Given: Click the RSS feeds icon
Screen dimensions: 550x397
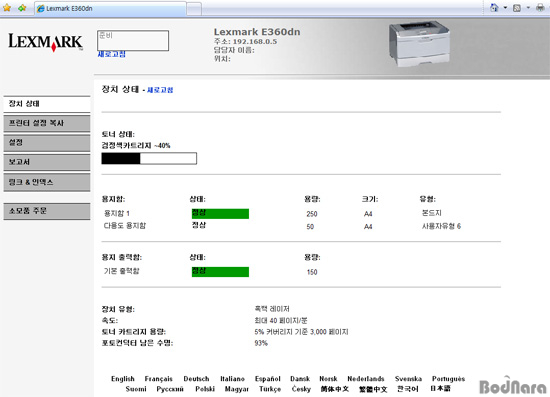Looking at the screenshot, I should (x=517, y=8).
